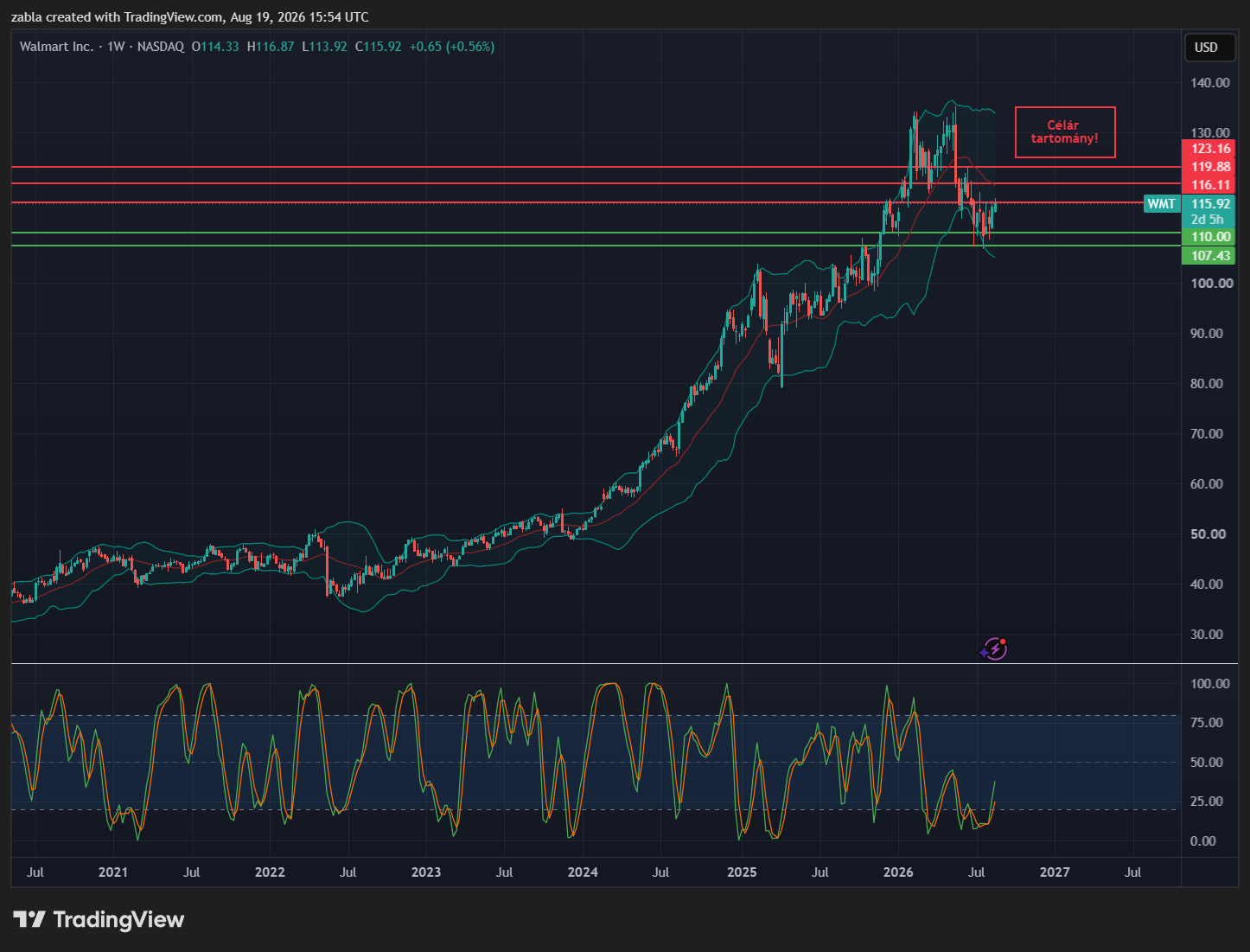1250x952 pixels.
Task: Click the 2022 label on the time axis
Action: tap(270, 872)
